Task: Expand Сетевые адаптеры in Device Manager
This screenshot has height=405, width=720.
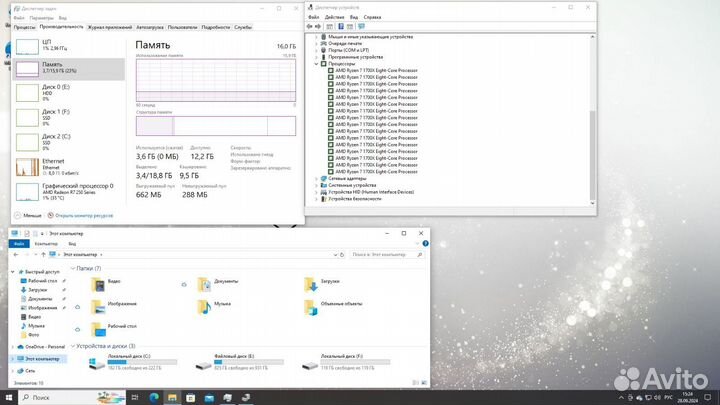Action: pos(317,178)
